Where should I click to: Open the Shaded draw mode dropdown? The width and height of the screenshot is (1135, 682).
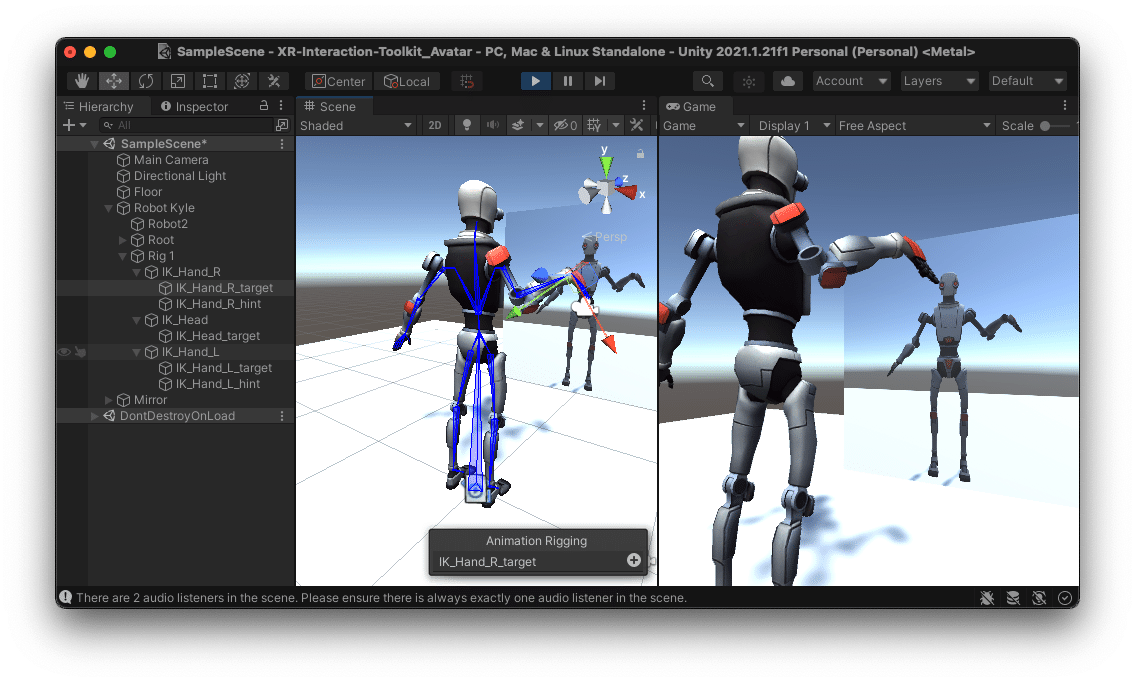[355, 125]
